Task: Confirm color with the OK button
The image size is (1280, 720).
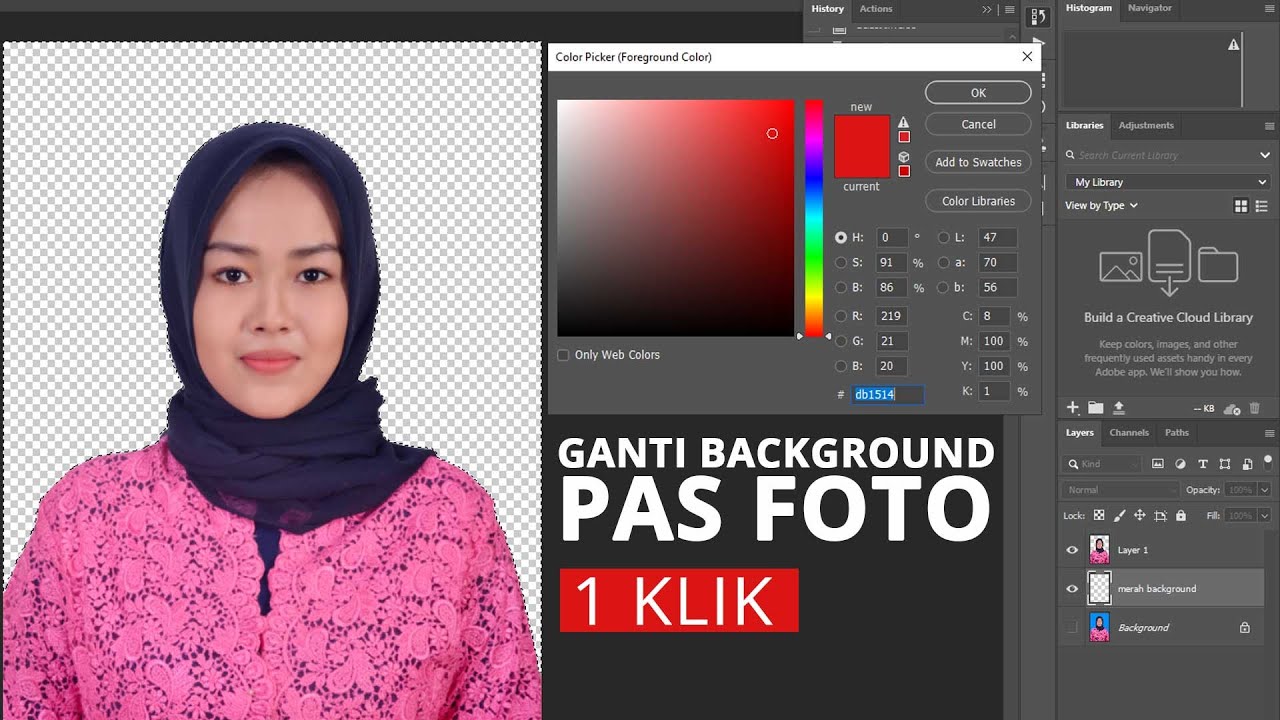Action: point(978,93)
